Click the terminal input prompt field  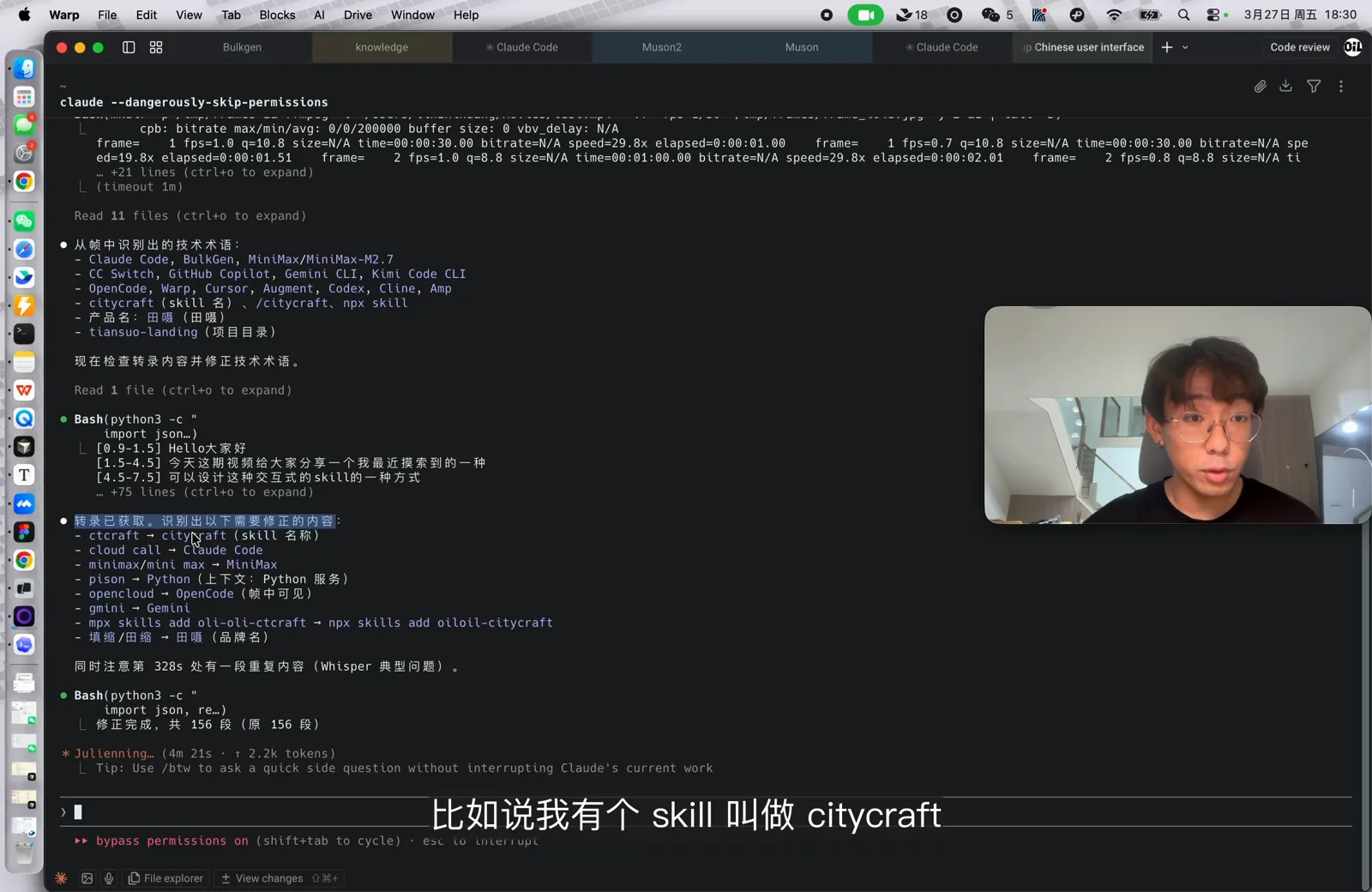pyautogui.click(x=706, y=811)
